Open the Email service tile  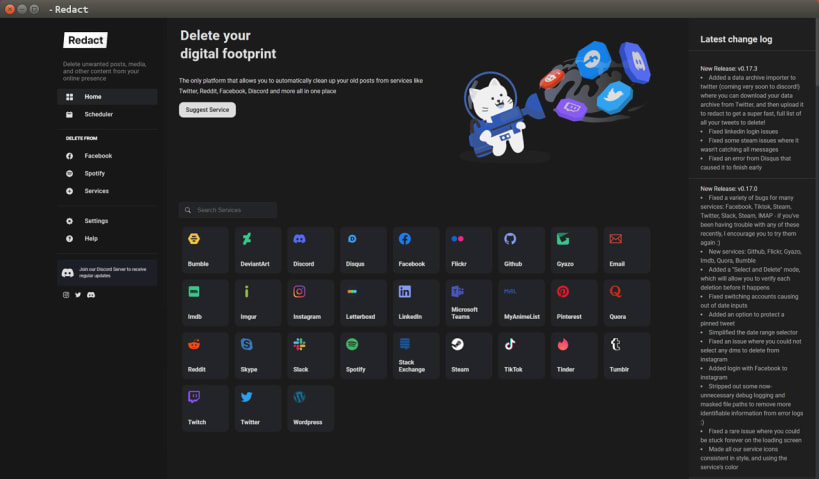pos(627,250)
